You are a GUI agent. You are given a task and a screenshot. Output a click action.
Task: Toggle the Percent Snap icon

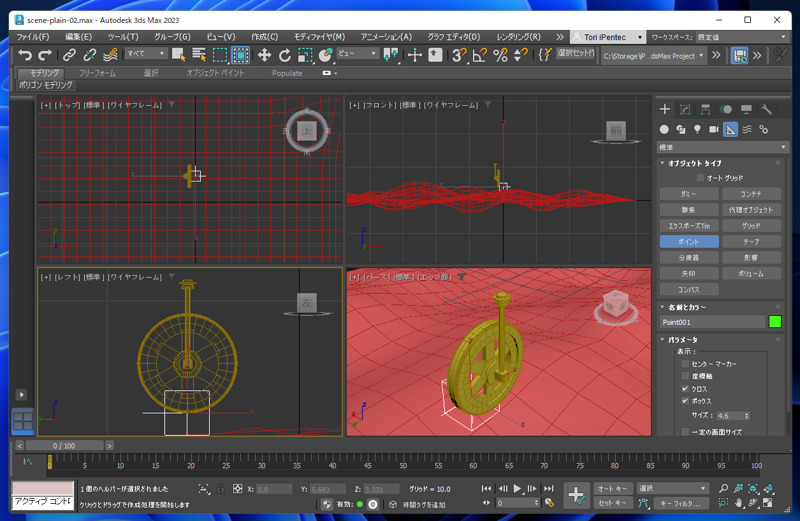pyautogui.click(x=501, y=55)
